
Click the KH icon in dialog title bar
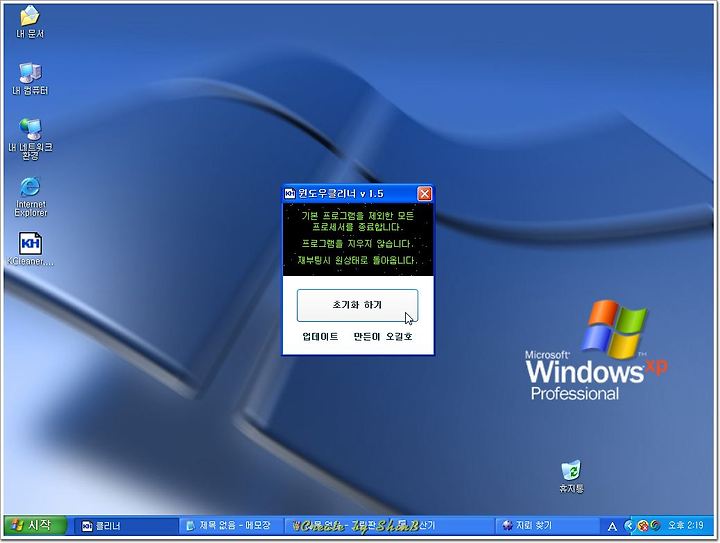[x=290, y=194]
